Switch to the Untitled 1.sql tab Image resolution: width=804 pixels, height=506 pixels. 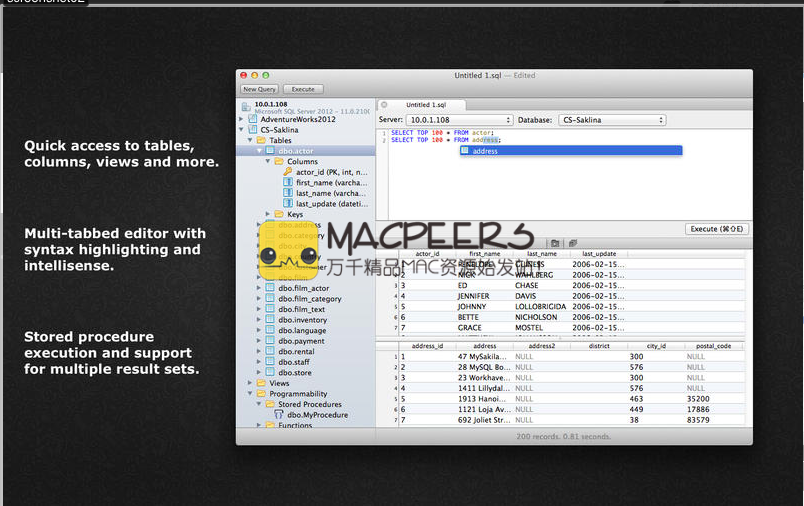422,105
